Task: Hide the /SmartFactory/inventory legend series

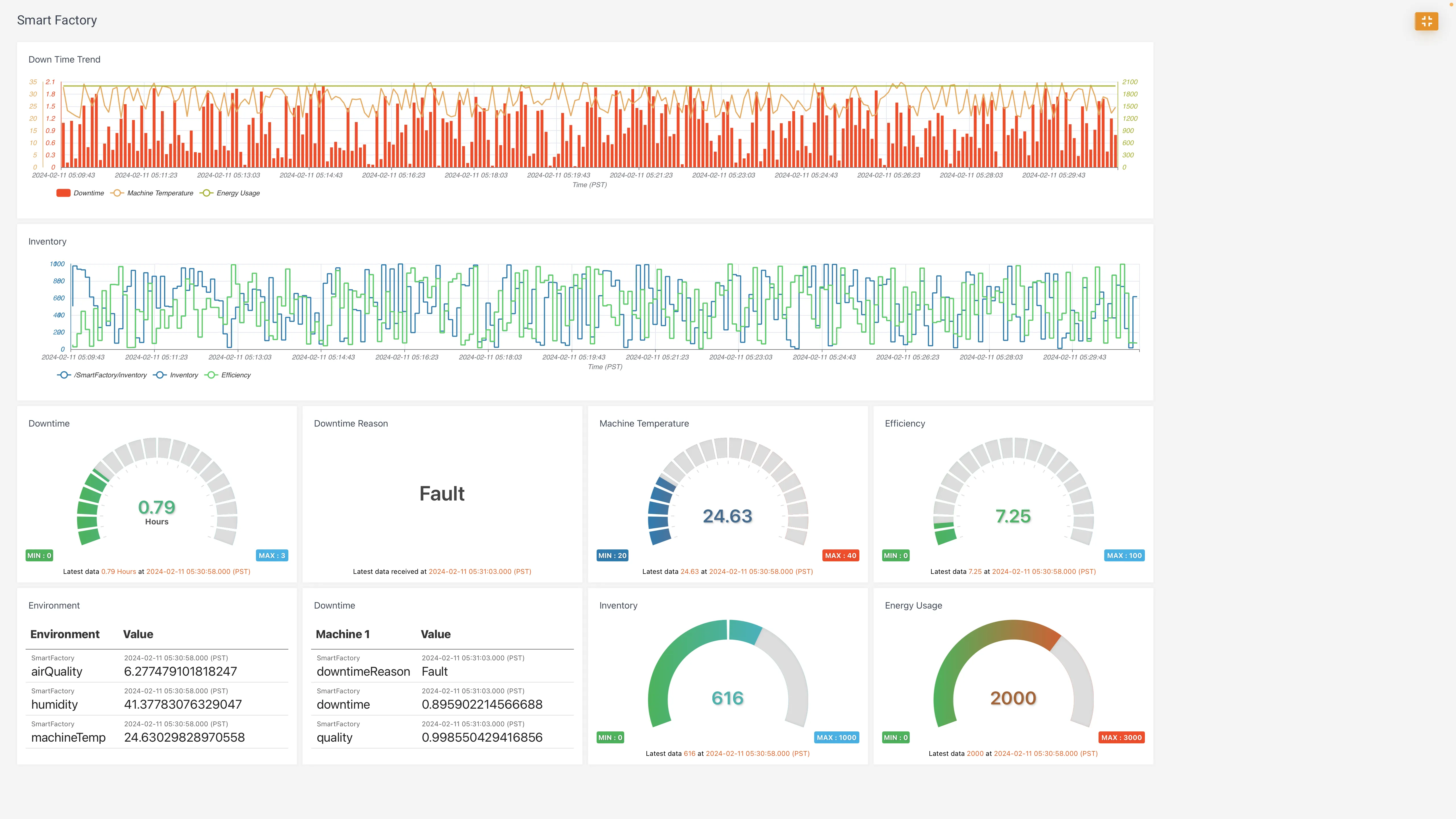Action: [x=64, y=375]
